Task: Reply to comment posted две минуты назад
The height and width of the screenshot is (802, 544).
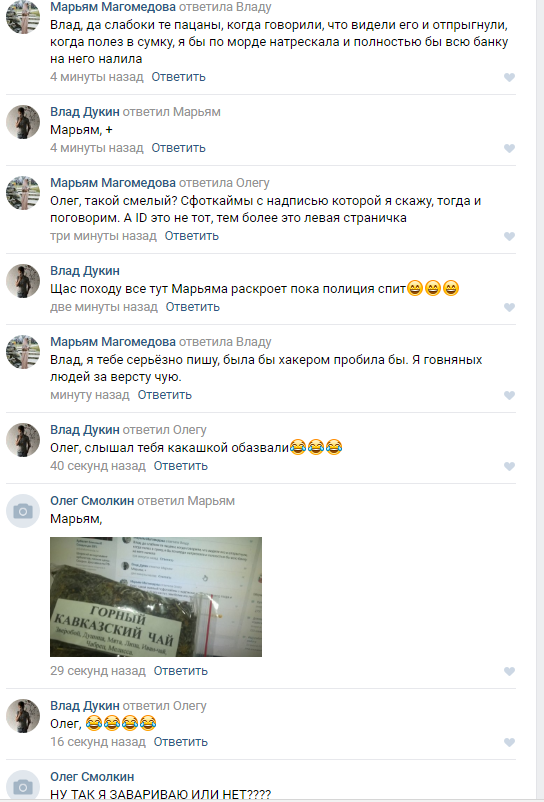Action: (192, 307)
